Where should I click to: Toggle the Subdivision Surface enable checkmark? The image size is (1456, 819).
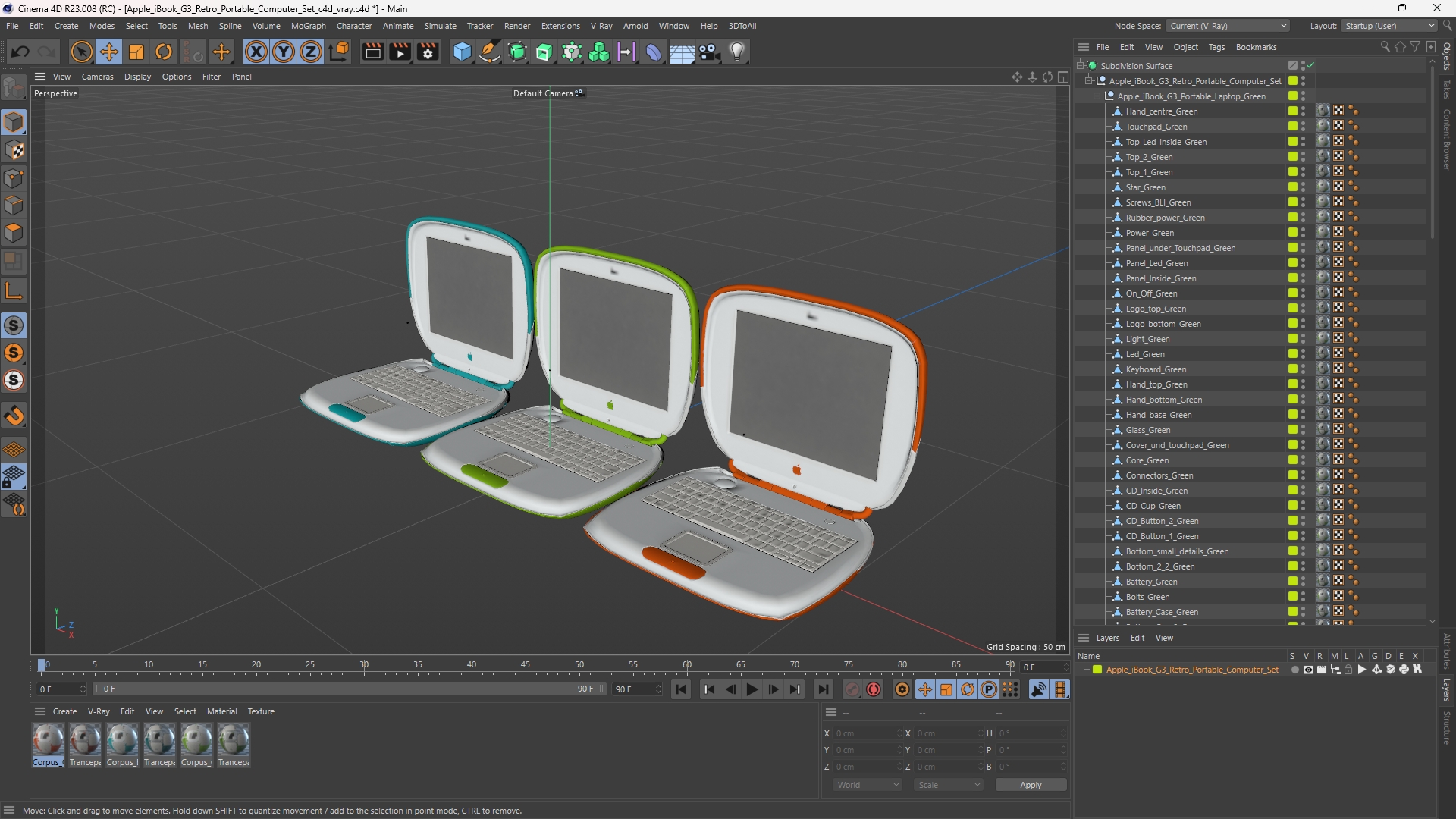pos(1310,66)
